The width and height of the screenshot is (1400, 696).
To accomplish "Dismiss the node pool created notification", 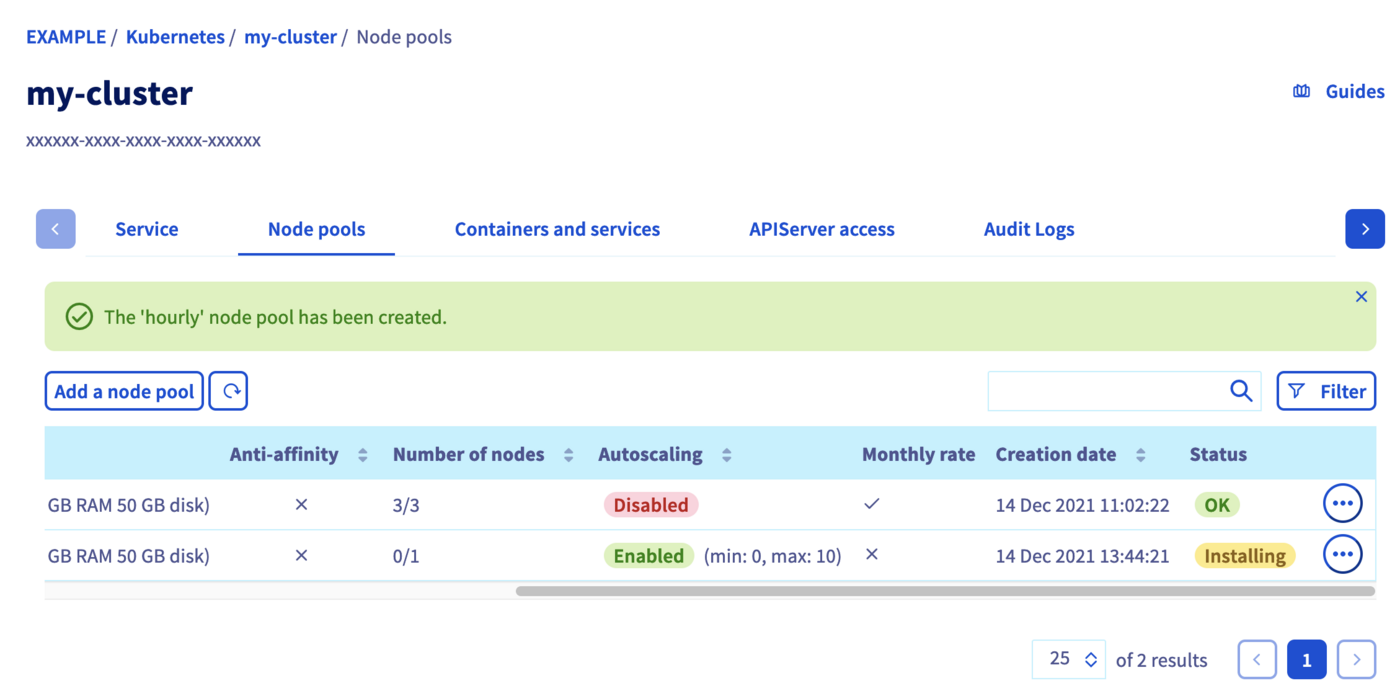I will tap(1361, 297).
